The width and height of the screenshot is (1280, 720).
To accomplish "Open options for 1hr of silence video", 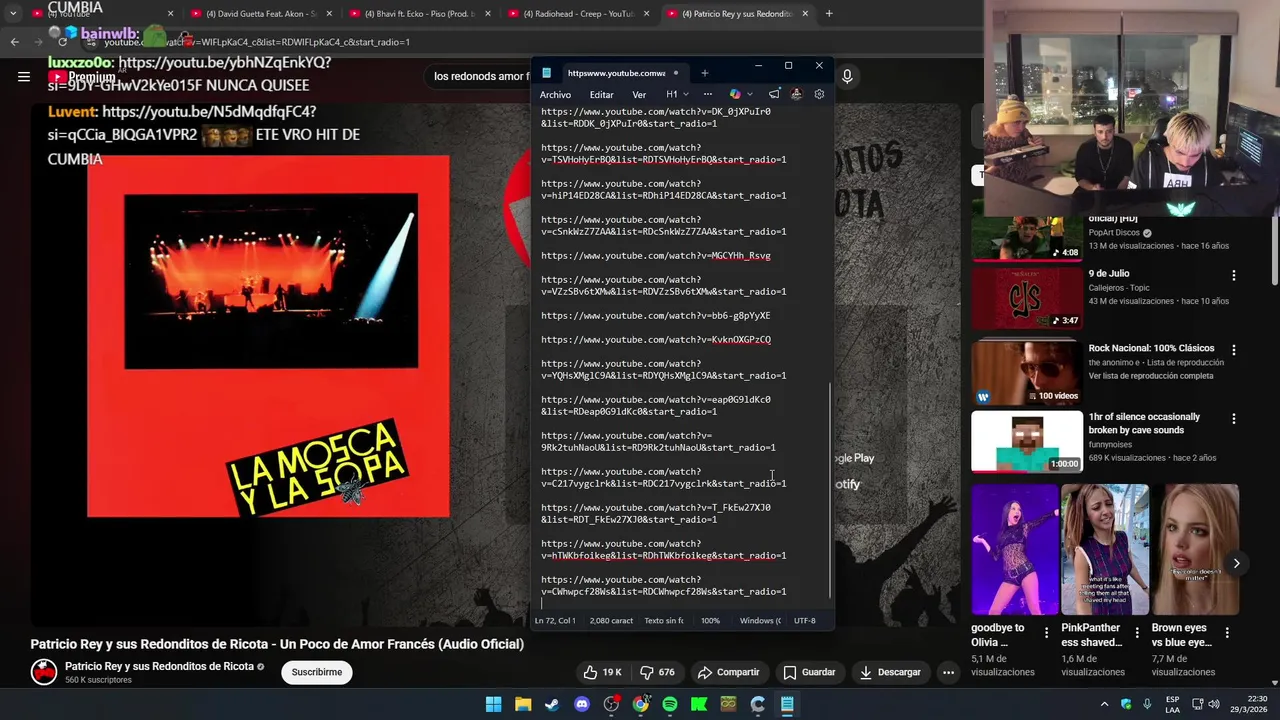I will point(1234,420).
